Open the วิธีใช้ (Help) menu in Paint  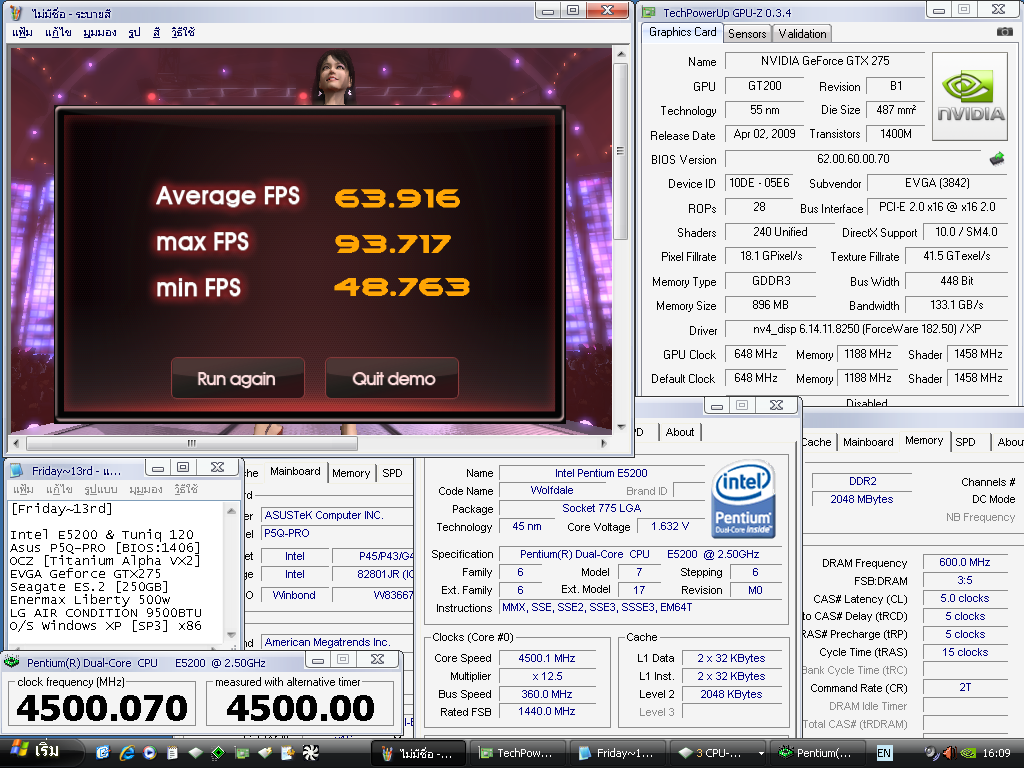pyautogui.click(x=184, y=32)
